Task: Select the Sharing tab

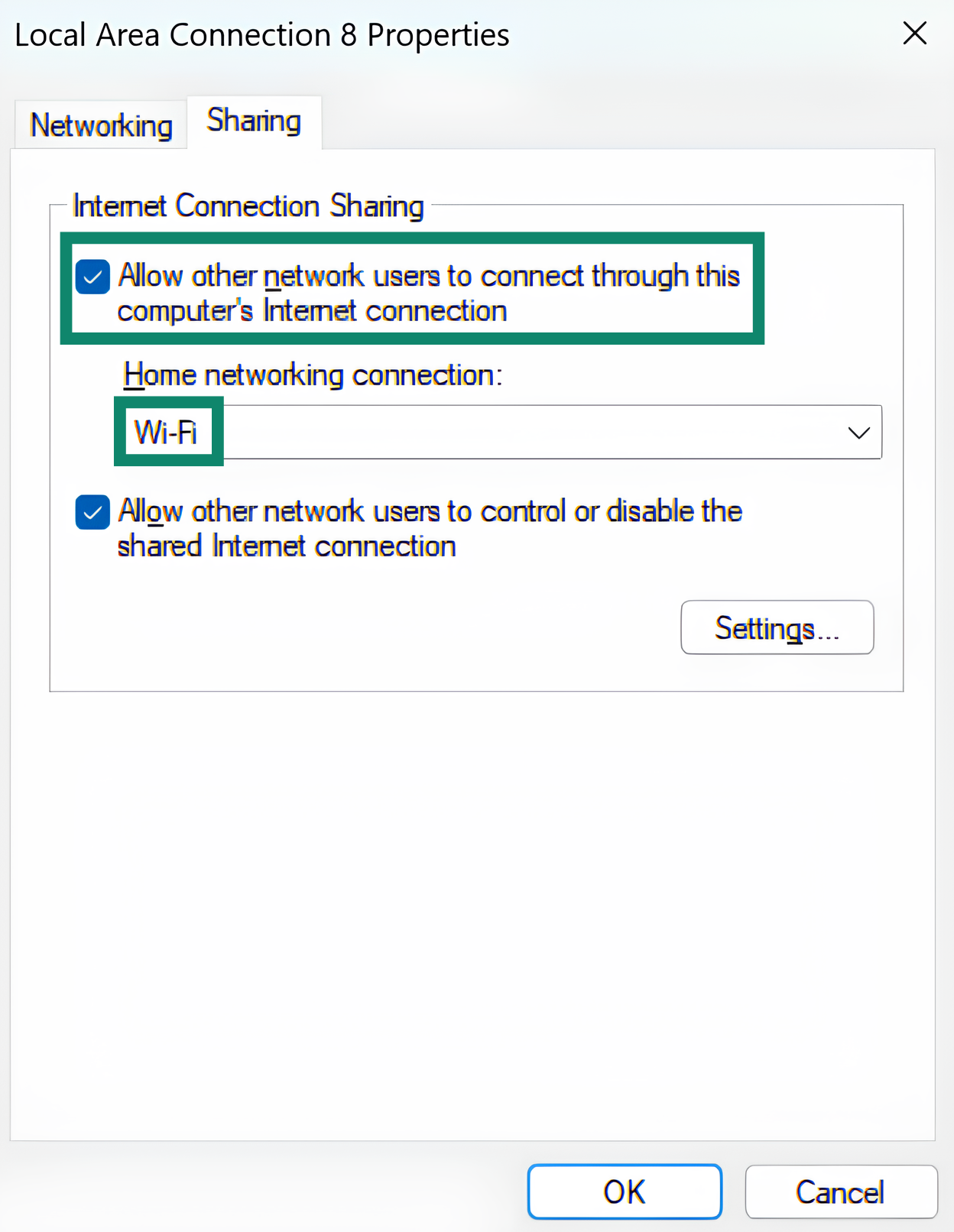Action: 254,121
